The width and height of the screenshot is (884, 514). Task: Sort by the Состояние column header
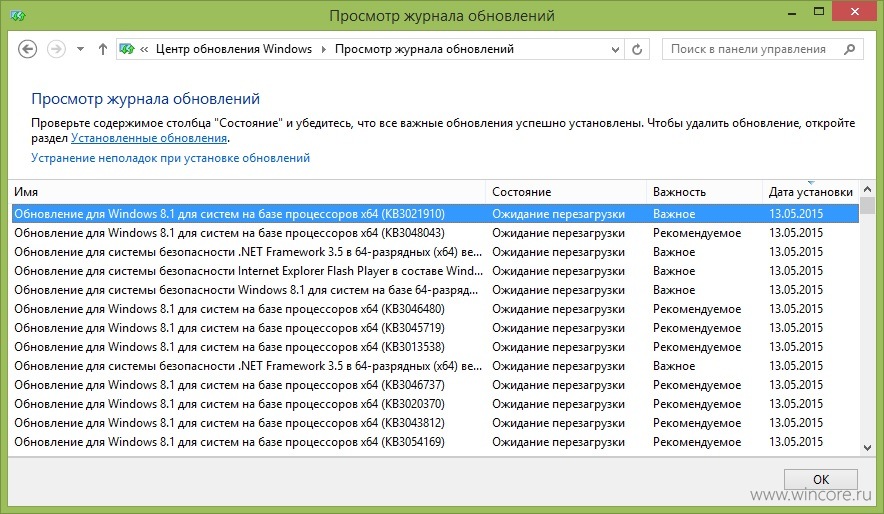(566, 192)
